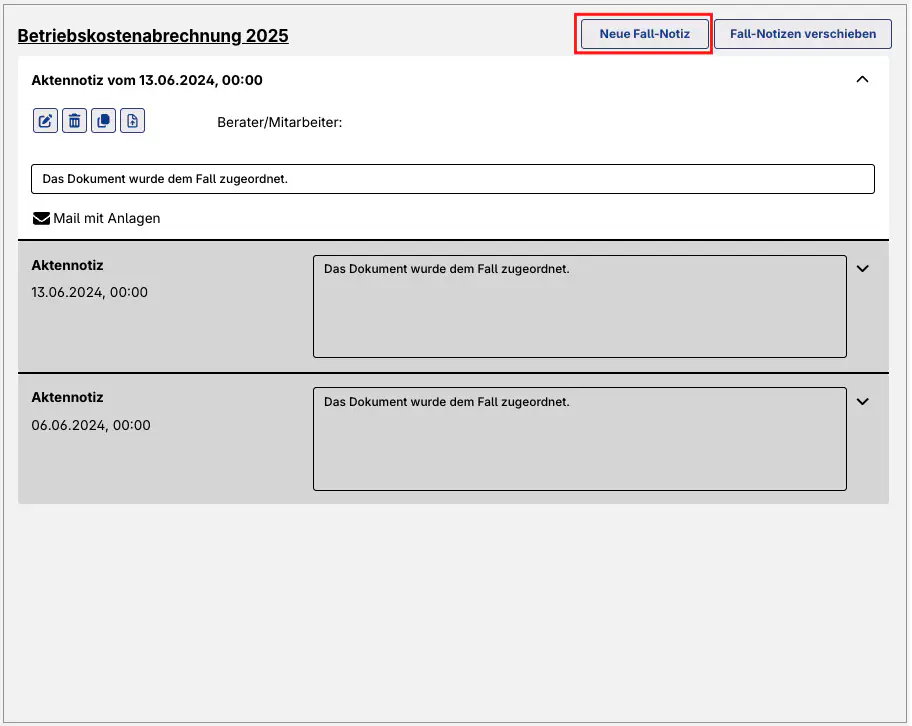
Task: Delete the note with the trash icon
Action: click(74, 121)
